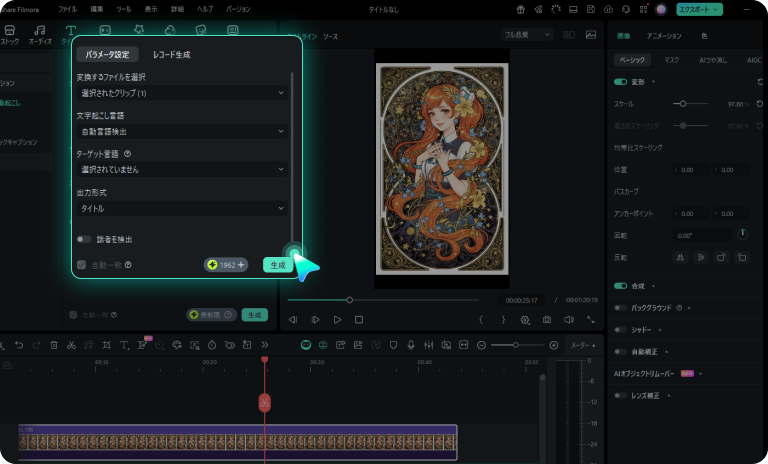
Task: Expand more tools double-chevron in timeline toolbar
Action: pos(264,345)
